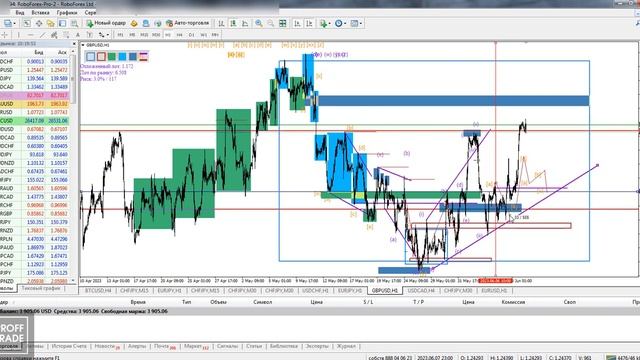Viewport: 640px width, 360px height.
Task: Open the Вставка menu
Action: (x=40, y=13)
